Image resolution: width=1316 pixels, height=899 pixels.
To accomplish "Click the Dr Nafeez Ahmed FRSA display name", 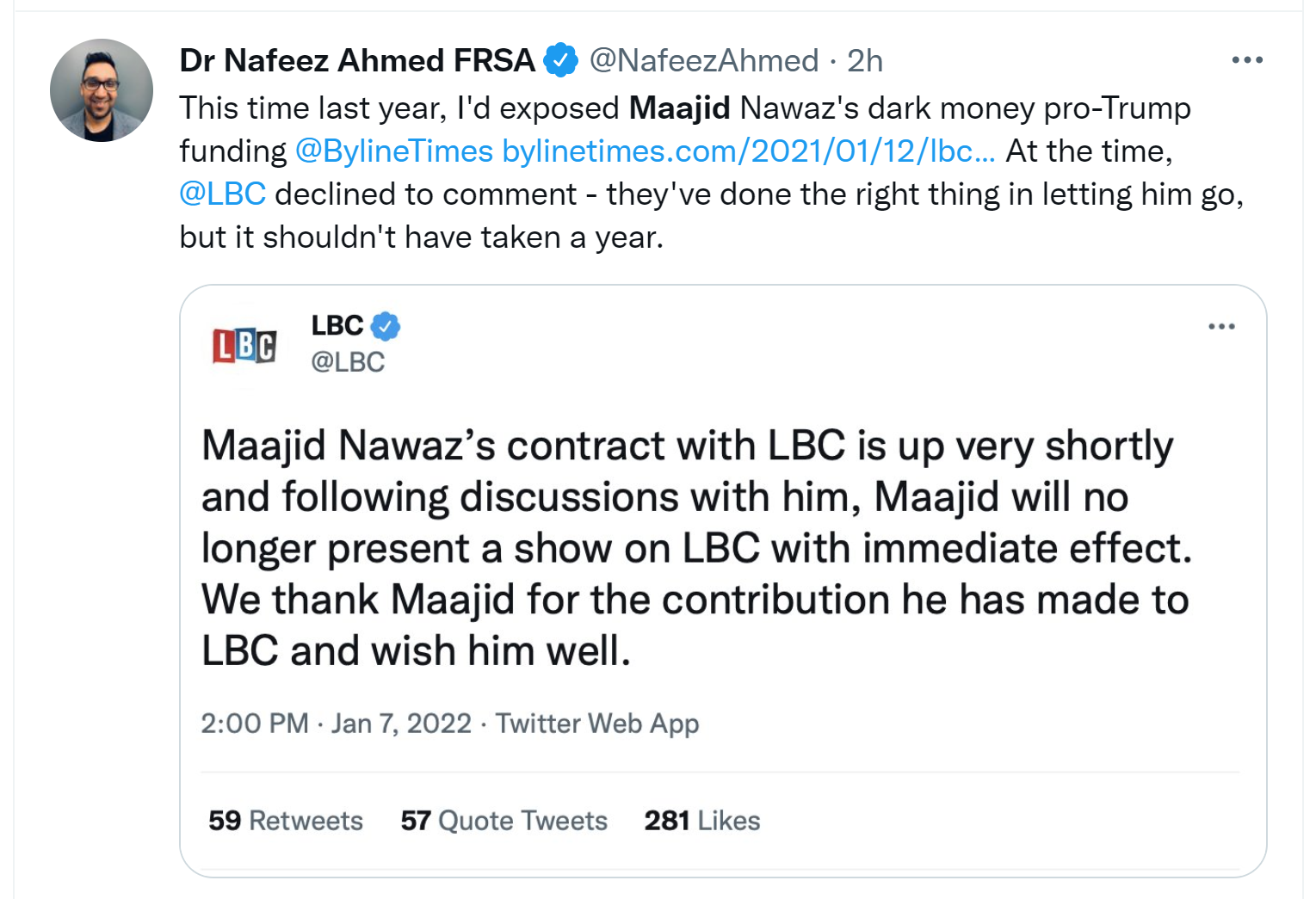I will [357, 61].
